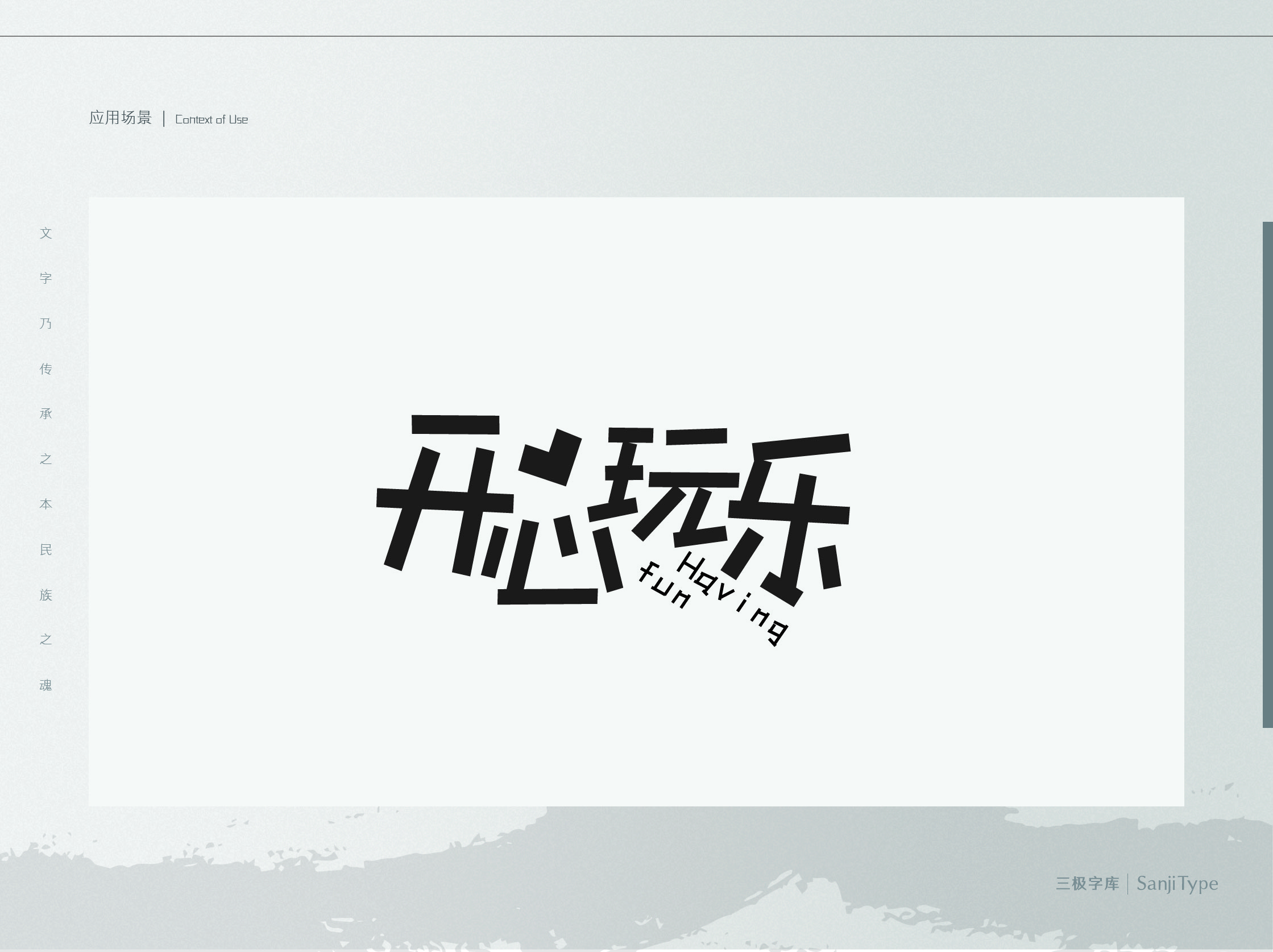Select the 族 character in left column
The height and width of the screenshot is (952, 1273).
coord(46,594)
